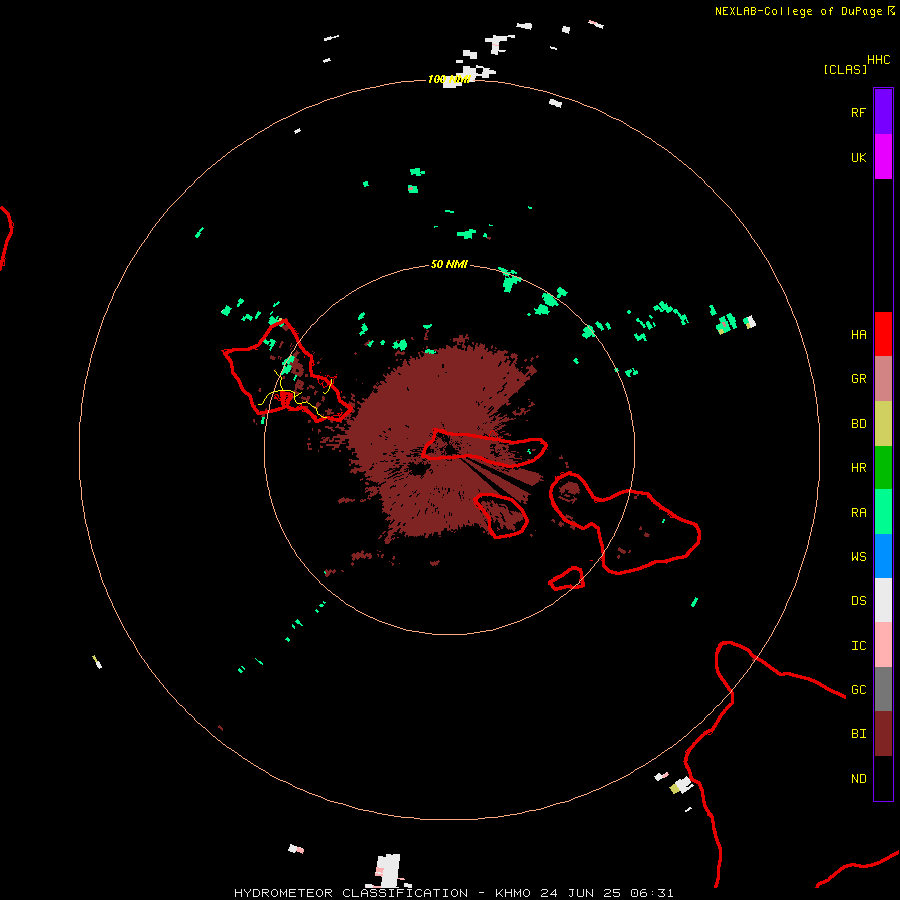This screenshot has width=900, height=900.
Task: Click the 24 JUN 25 date text
Action: tap(581, 893)
